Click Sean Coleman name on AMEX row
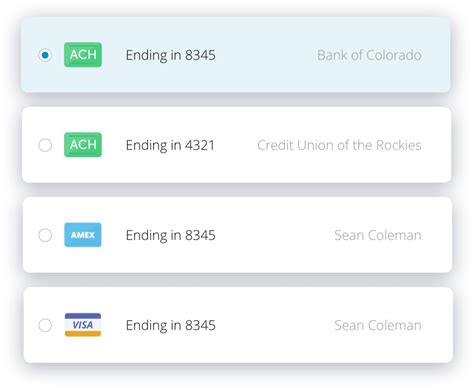Image resolution: width=474 pixels, height=388 pixels. click(378, 235)
